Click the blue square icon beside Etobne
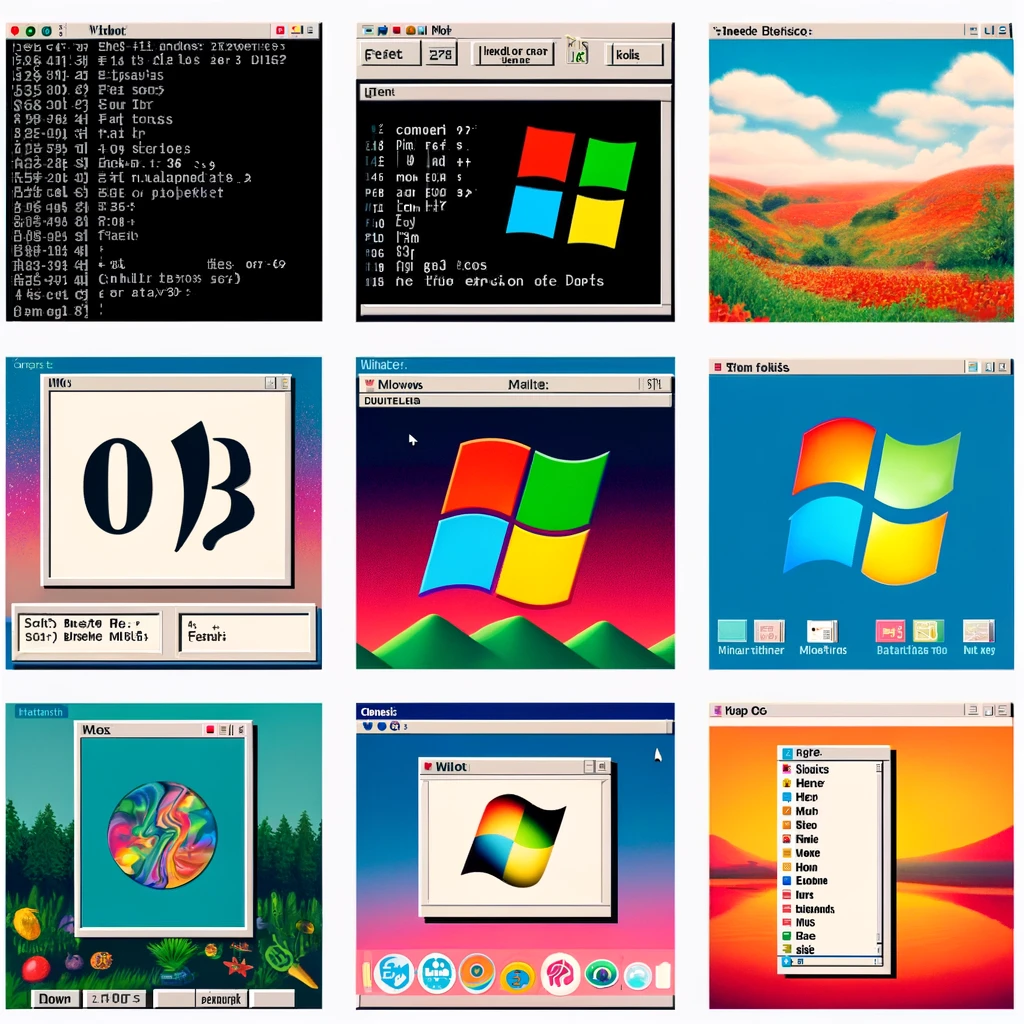1024x1024 pixels. coord(787,880)
